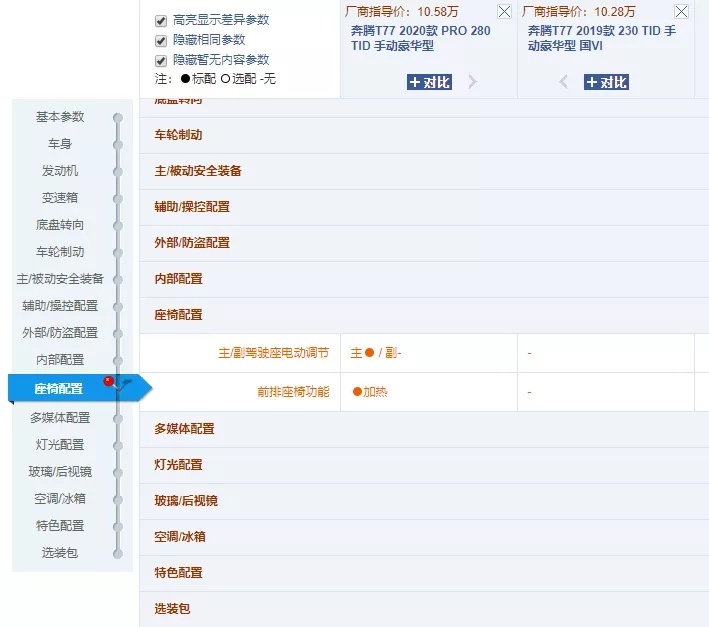Expand the 辅助/操控配置 section header
This screenshot has height=627, width=709.
pos(424,207)
